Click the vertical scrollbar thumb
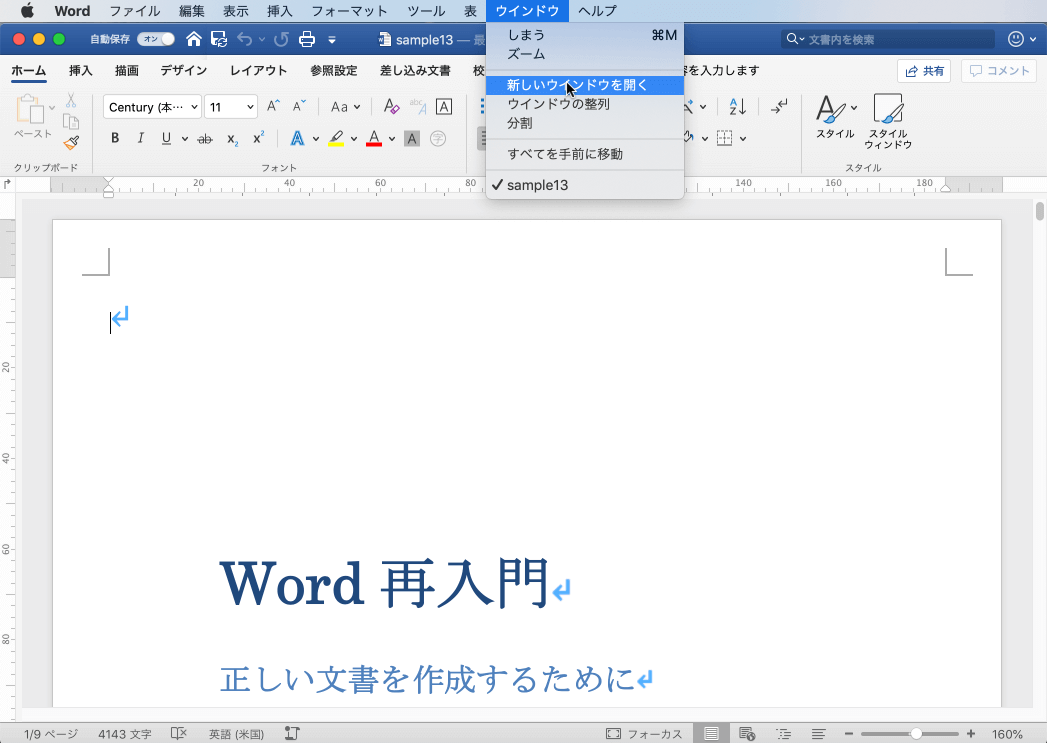 1040,212
